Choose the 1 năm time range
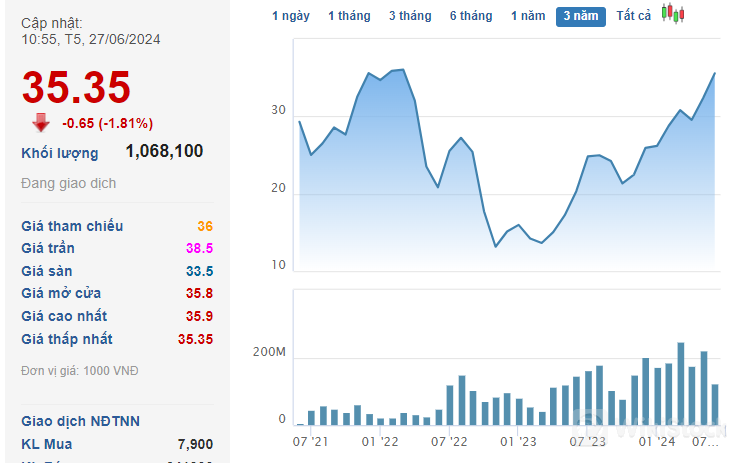Image resolution: width=737 pixels, height=463 pixels. (528, 16)
